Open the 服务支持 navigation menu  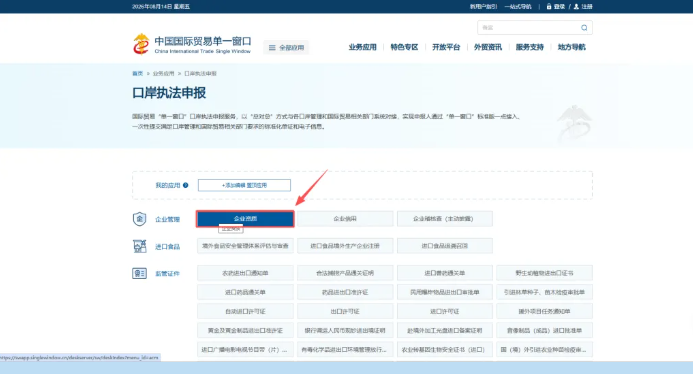tap(529, 47)
